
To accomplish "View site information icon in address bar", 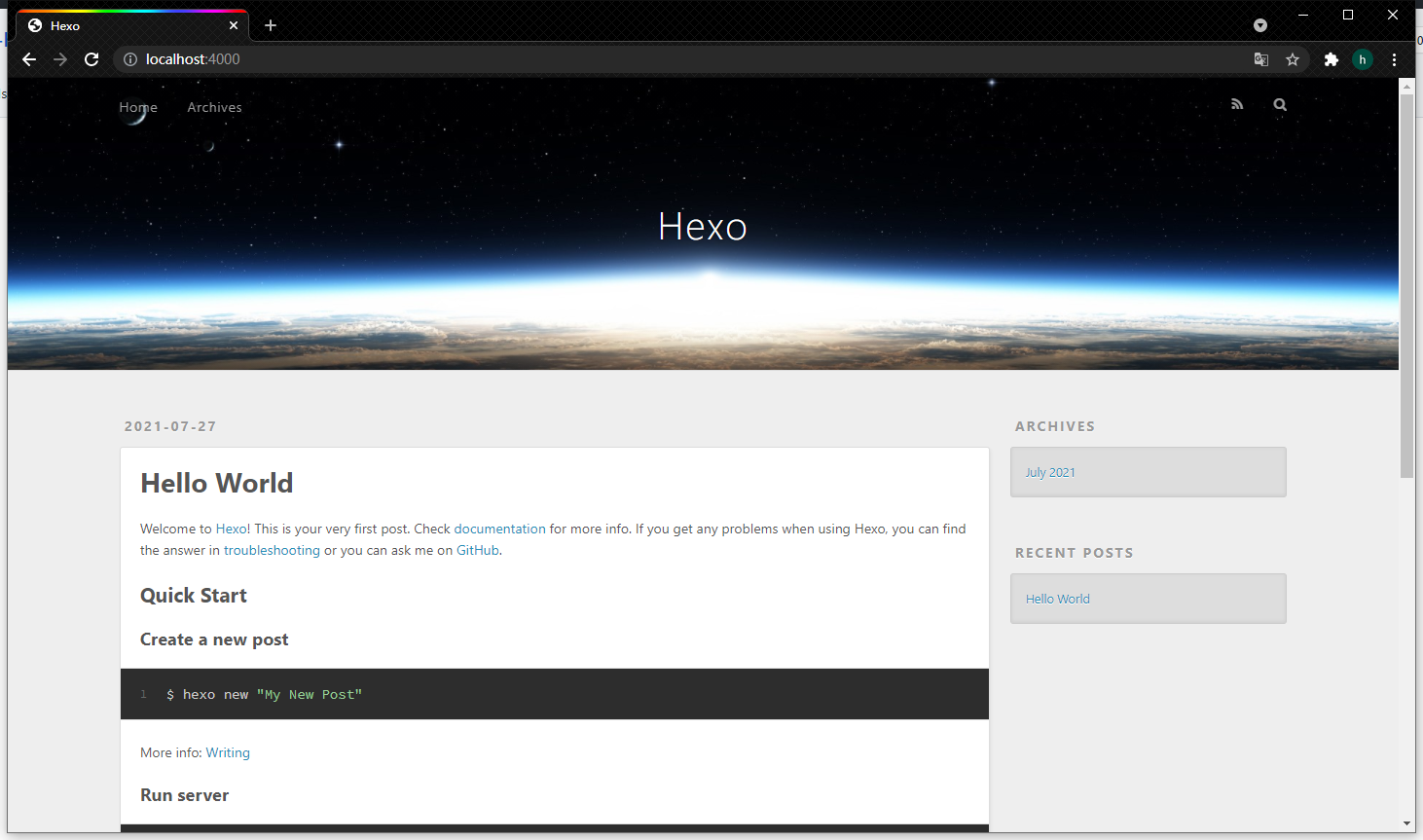I will 130,59.
